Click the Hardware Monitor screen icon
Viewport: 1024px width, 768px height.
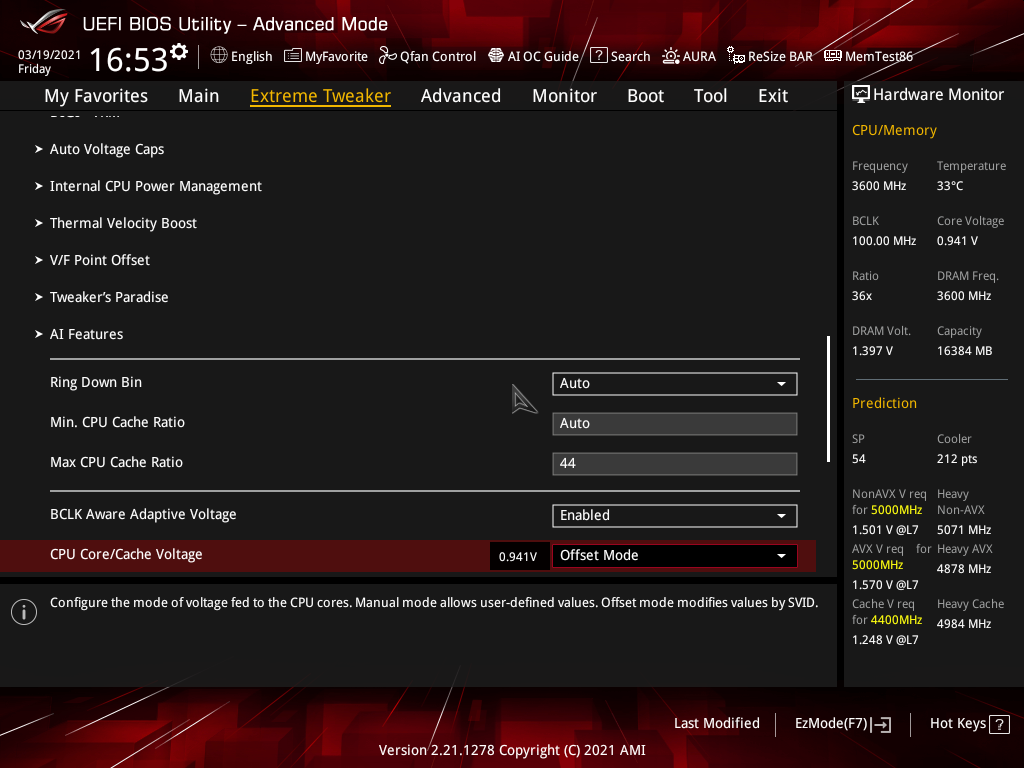coord(861,95)
